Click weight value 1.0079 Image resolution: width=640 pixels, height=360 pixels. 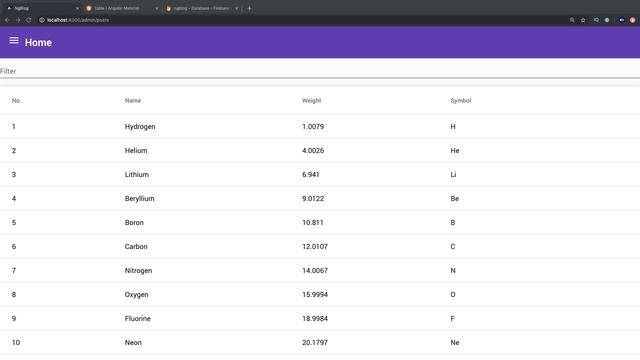point(313,127)
